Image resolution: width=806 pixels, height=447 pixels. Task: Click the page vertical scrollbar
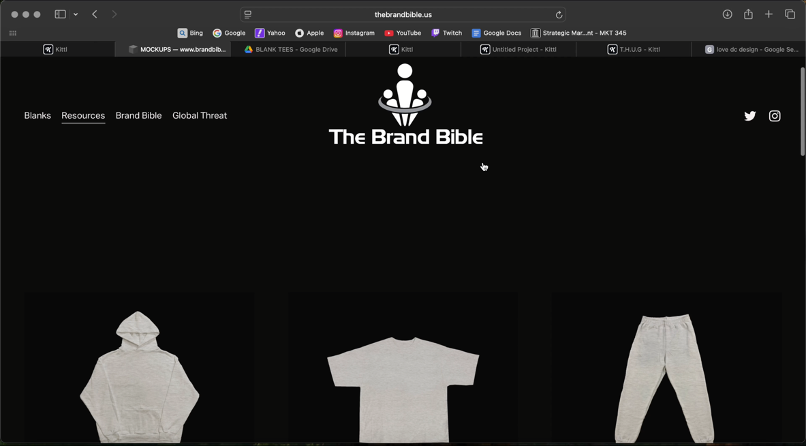(x=803, y=111)
